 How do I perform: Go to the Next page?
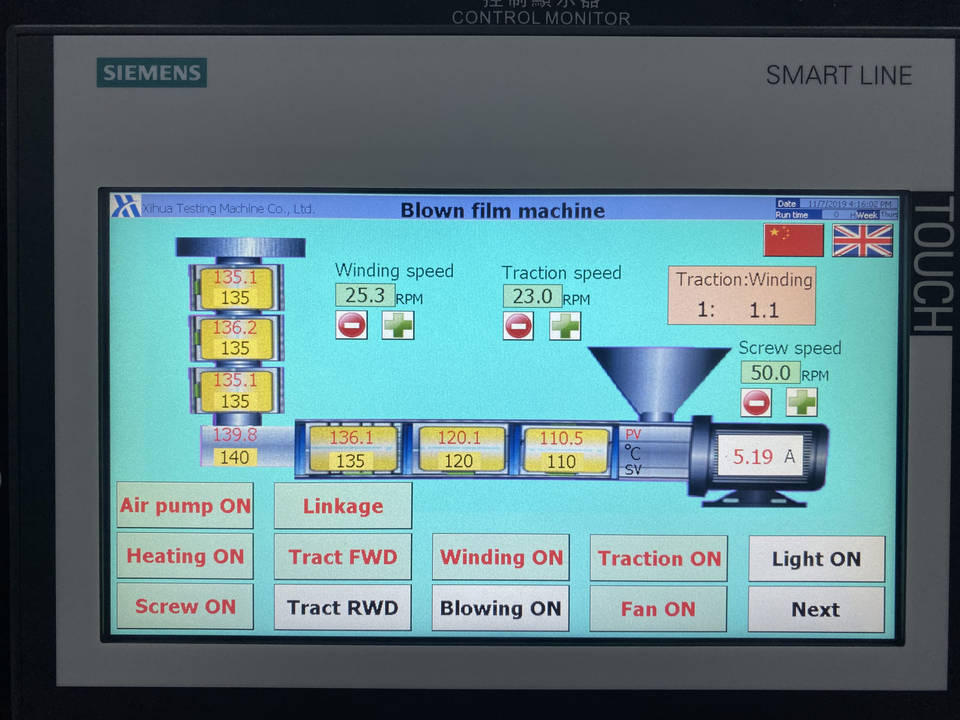(x=816, y=609)
